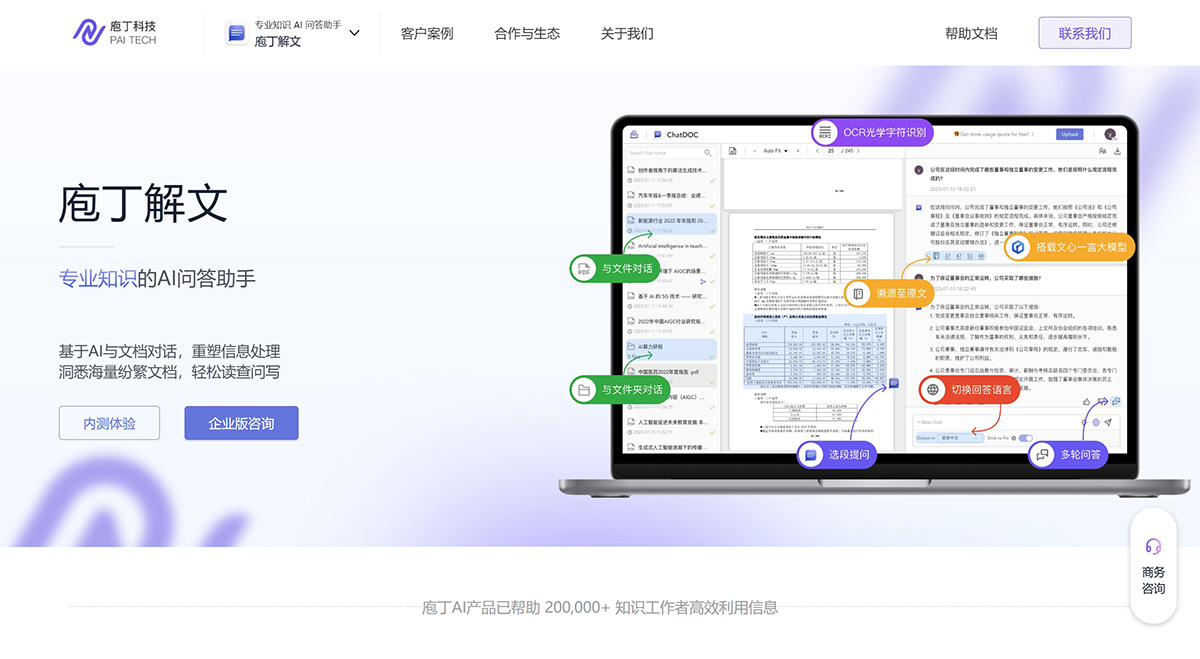Click the 选段提问 chat icon
The height and width of the screenshot is (659, 1200).
click(x=808, y=454)
